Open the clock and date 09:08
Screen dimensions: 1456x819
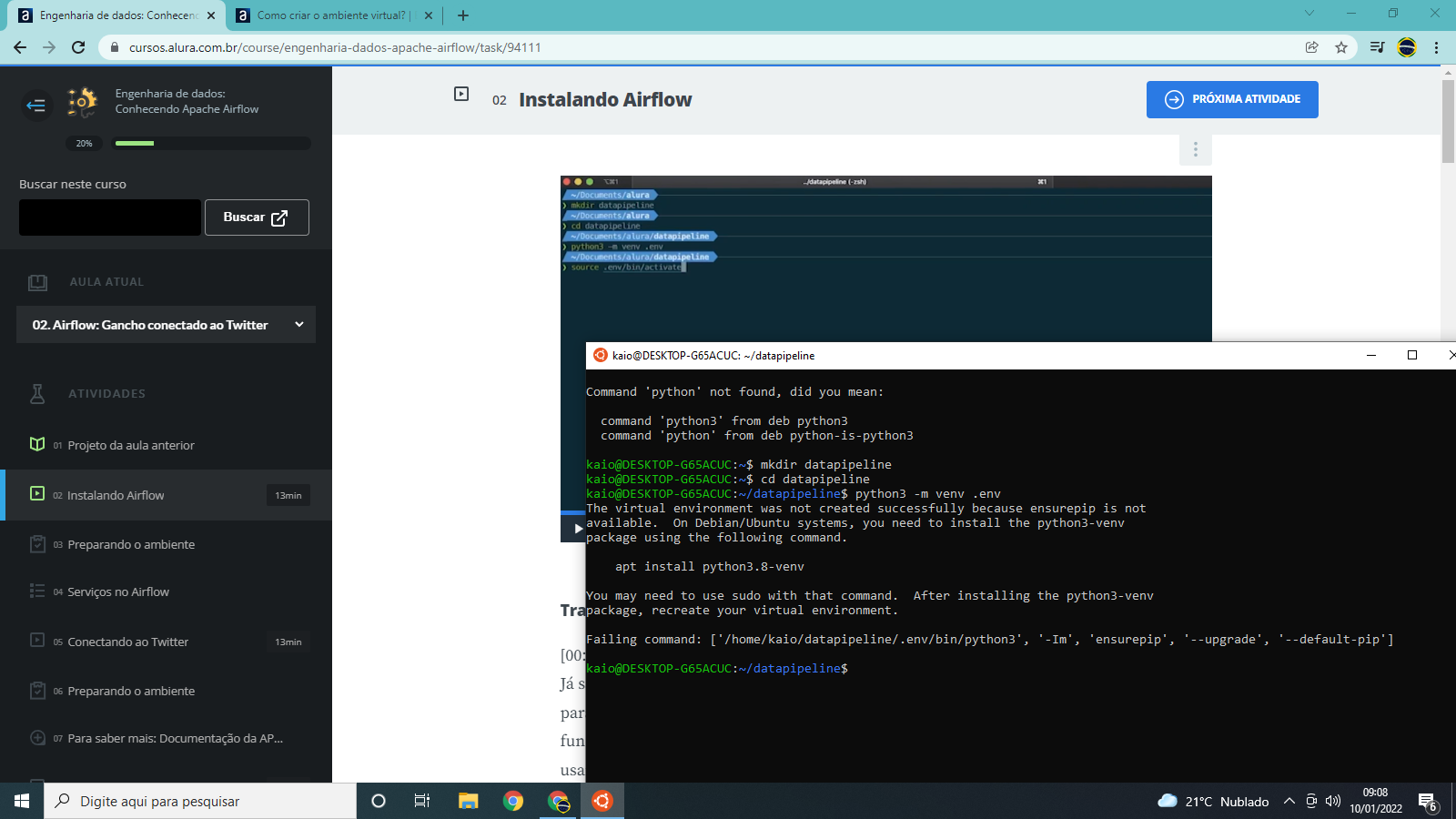point(1376,801)
